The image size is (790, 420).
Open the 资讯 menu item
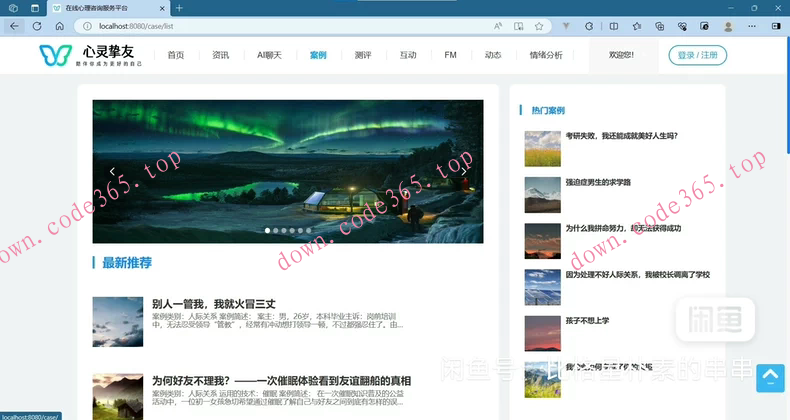pos(221,55)
